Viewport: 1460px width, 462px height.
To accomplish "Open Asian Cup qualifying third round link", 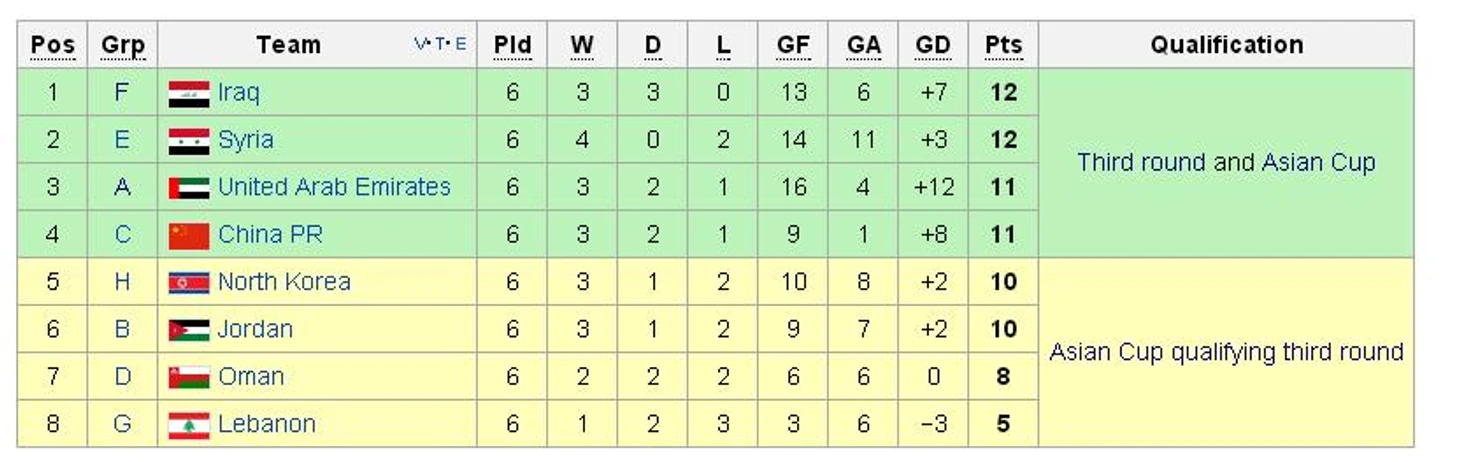I will click(1226, 352).
